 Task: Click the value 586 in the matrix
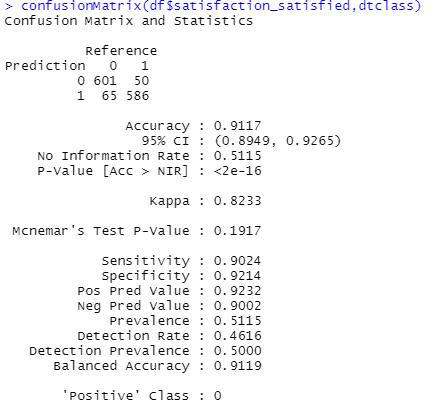tap(138, 96)
